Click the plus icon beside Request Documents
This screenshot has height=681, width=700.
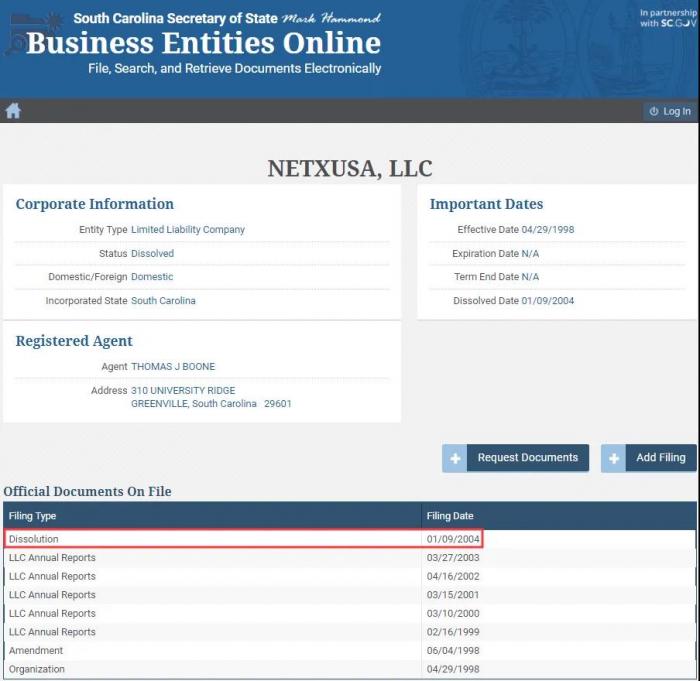click(x=455, y=458)
